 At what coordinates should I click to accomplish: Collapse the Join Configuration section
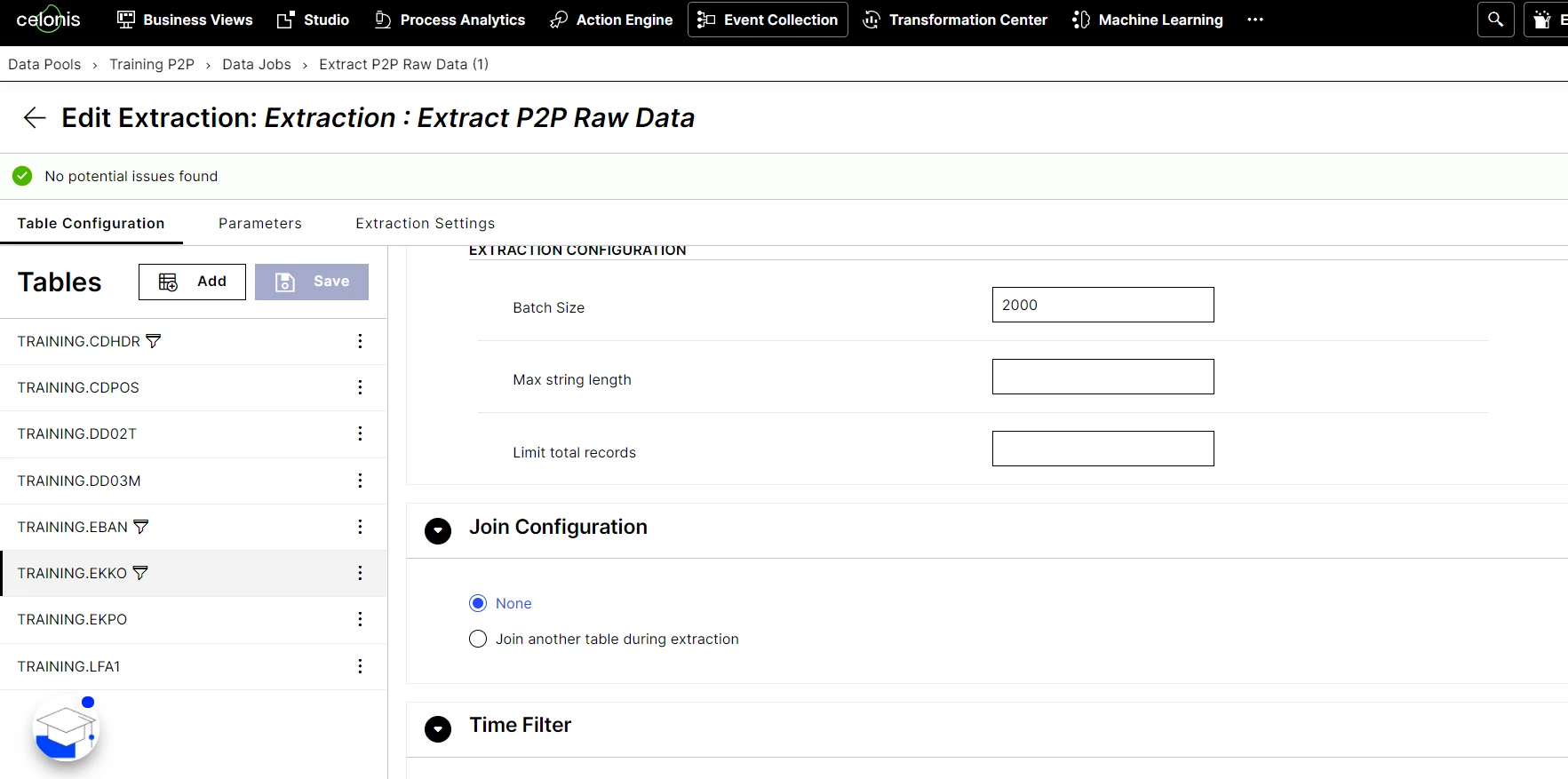click(438, 530)
